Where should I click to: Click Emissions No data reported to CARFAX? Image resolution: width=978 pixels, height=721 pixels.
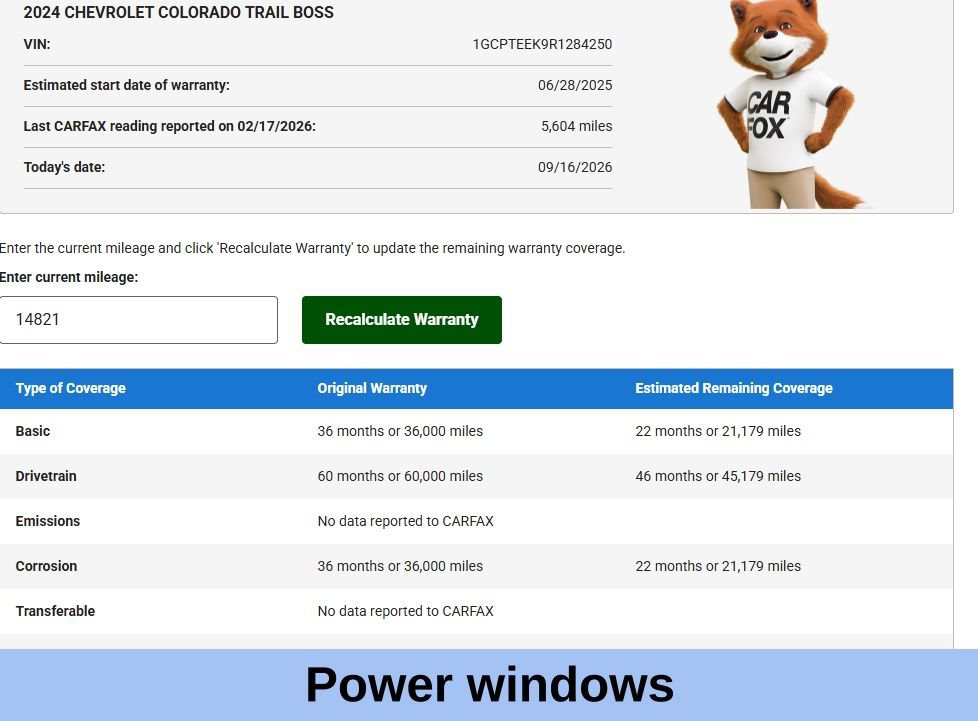[x=405, y=521]
